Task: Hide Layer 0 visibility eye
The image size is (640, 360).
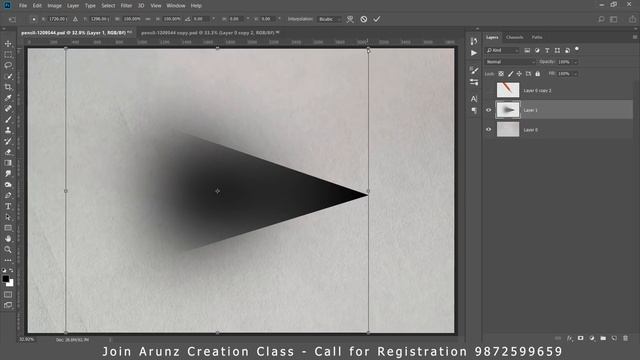Action: pyautogui.click(x=489, y=129)
